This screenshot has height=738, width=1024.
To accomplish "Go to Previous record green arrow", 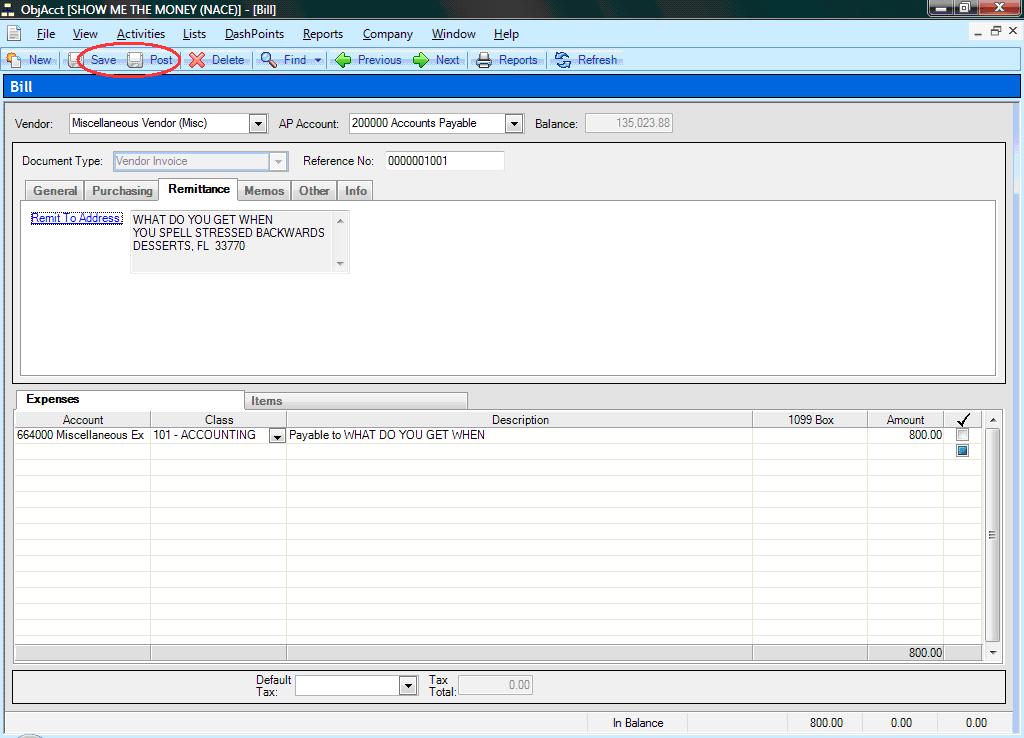I will click(x=343, y=60).
